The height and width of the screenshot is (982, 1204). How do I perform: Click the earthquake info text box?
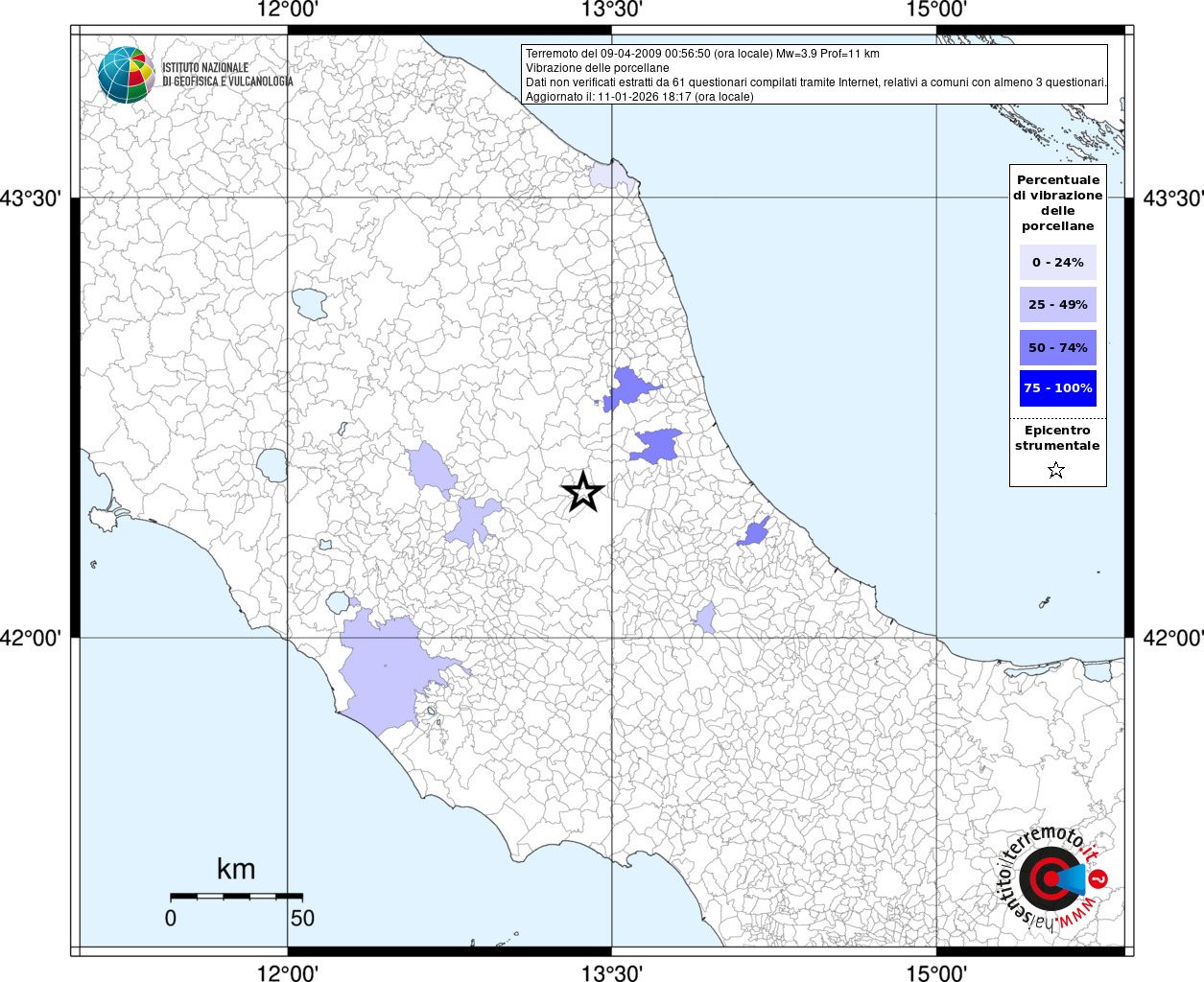pos(814,75)
